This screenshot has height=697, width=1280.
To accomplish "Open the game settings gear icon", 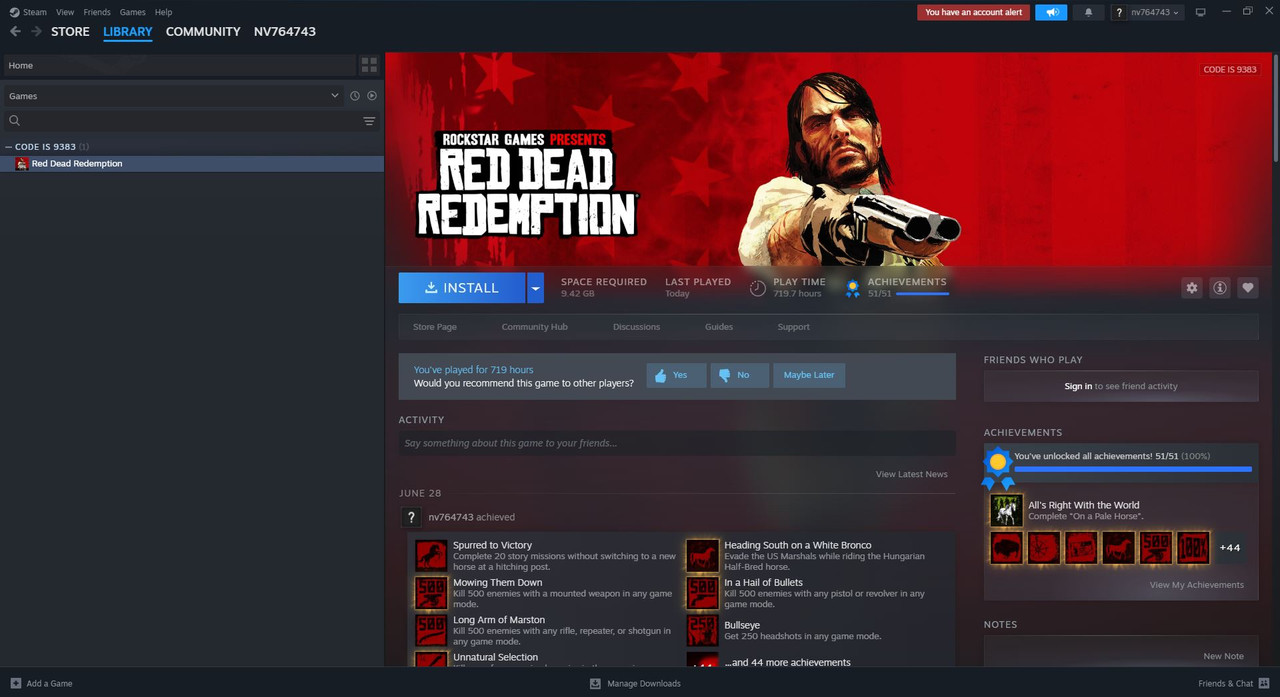I will click(1192, 288).
